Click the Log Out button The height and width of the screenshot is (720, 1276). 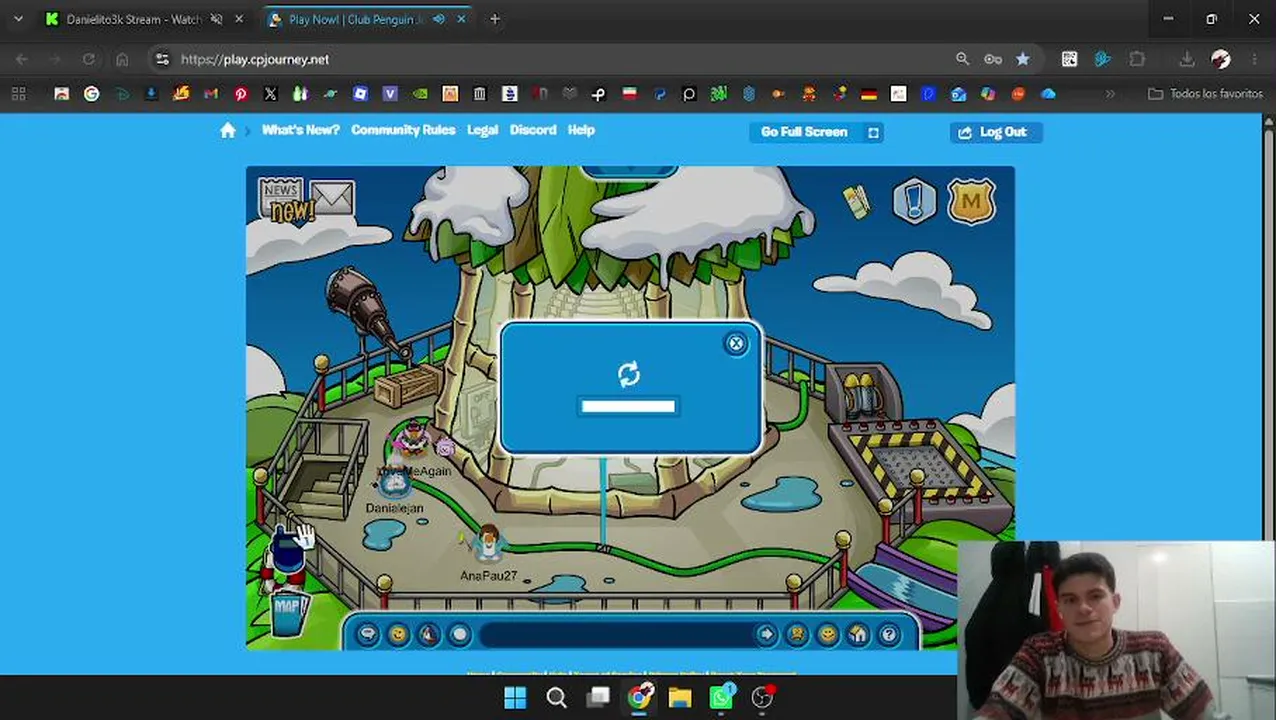[996, 132]
